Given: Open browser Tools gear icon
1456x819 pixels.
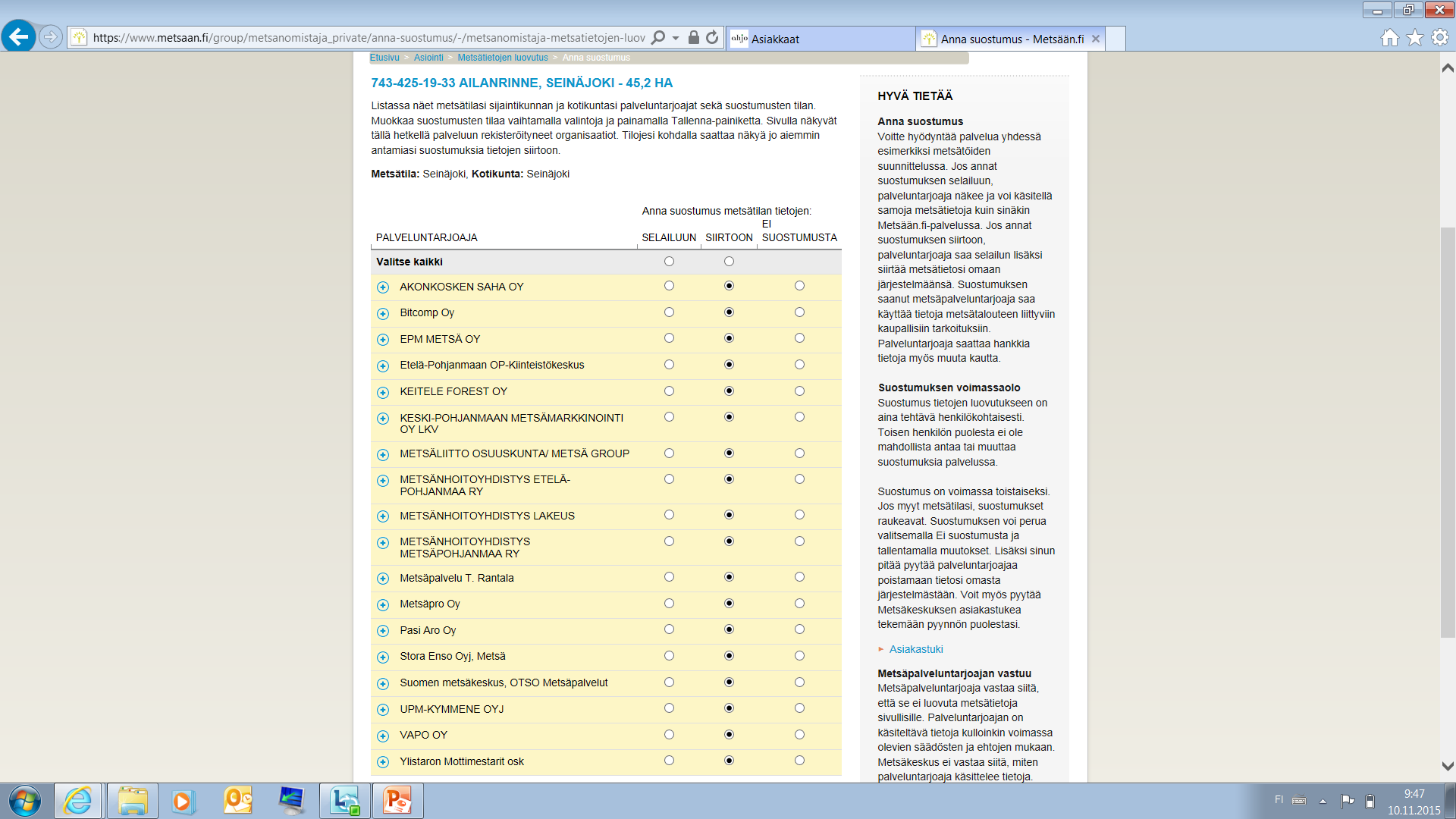Looking at the screenshot, I should tap(1440, 37).
